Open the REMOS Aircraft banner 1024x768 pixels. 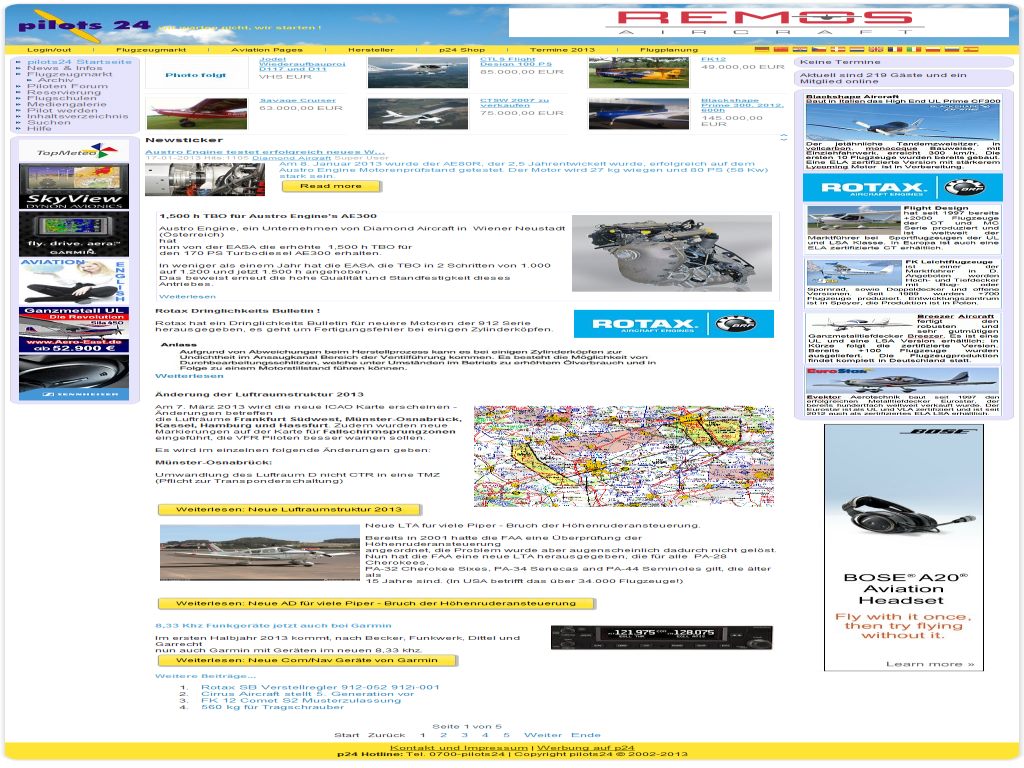point(759,22)
